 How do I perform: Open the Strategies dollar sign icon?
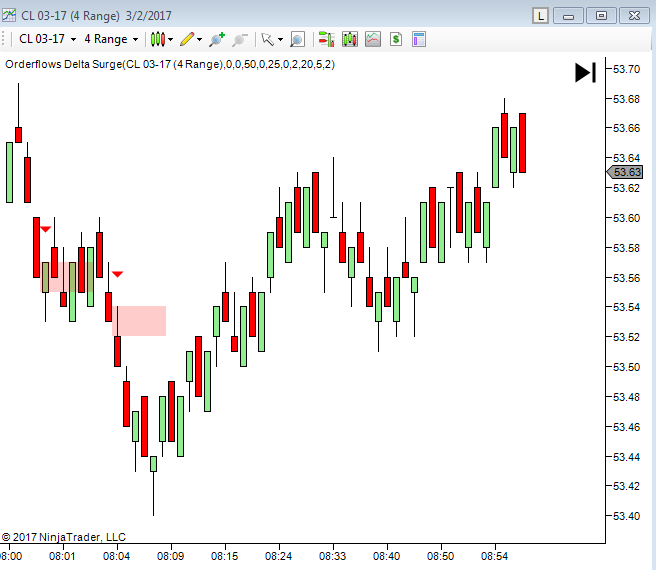point(396,39)
